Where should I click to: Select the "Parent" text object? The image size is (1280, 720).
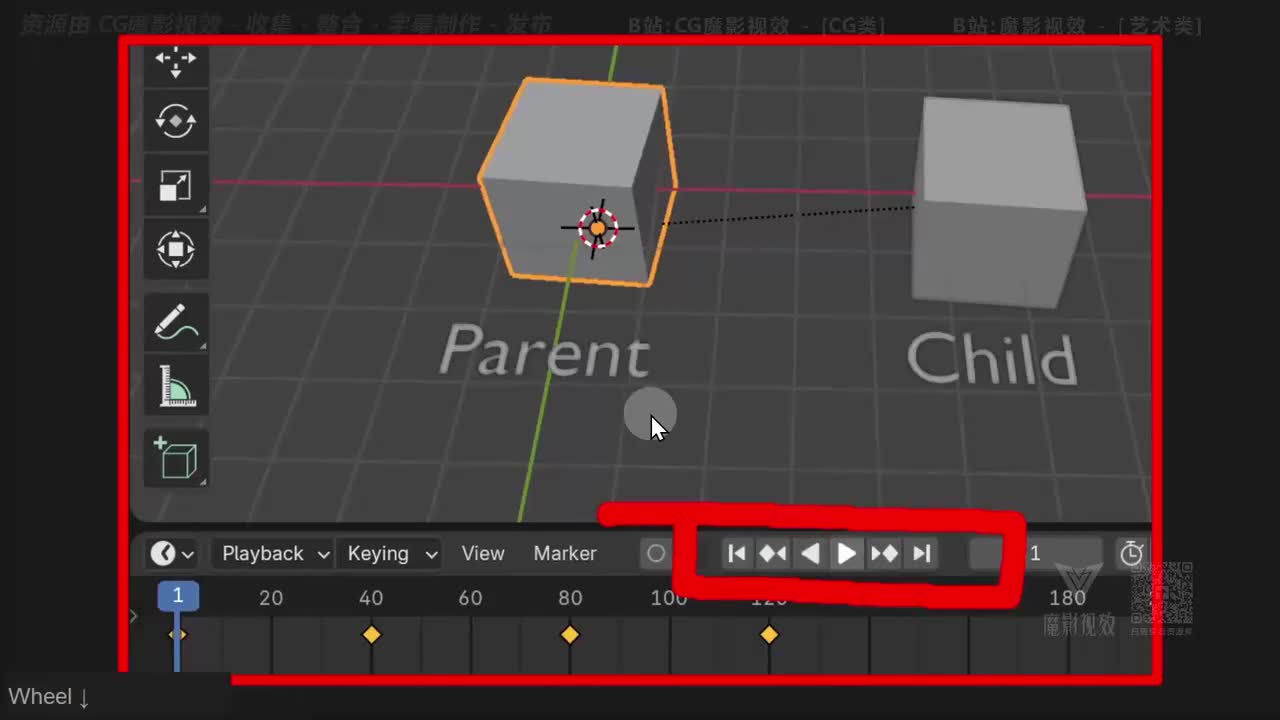coord(545,350)
